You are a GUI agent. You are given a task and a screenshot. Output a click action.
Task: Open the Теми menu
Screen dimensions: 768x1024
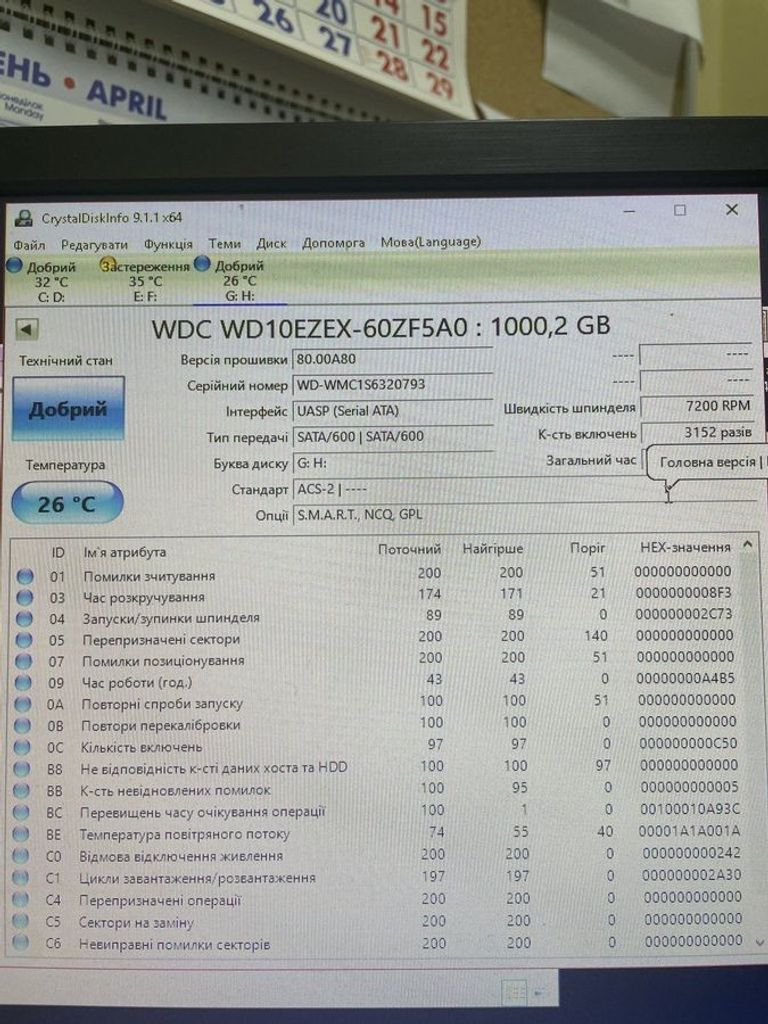[x=224, y=244]
